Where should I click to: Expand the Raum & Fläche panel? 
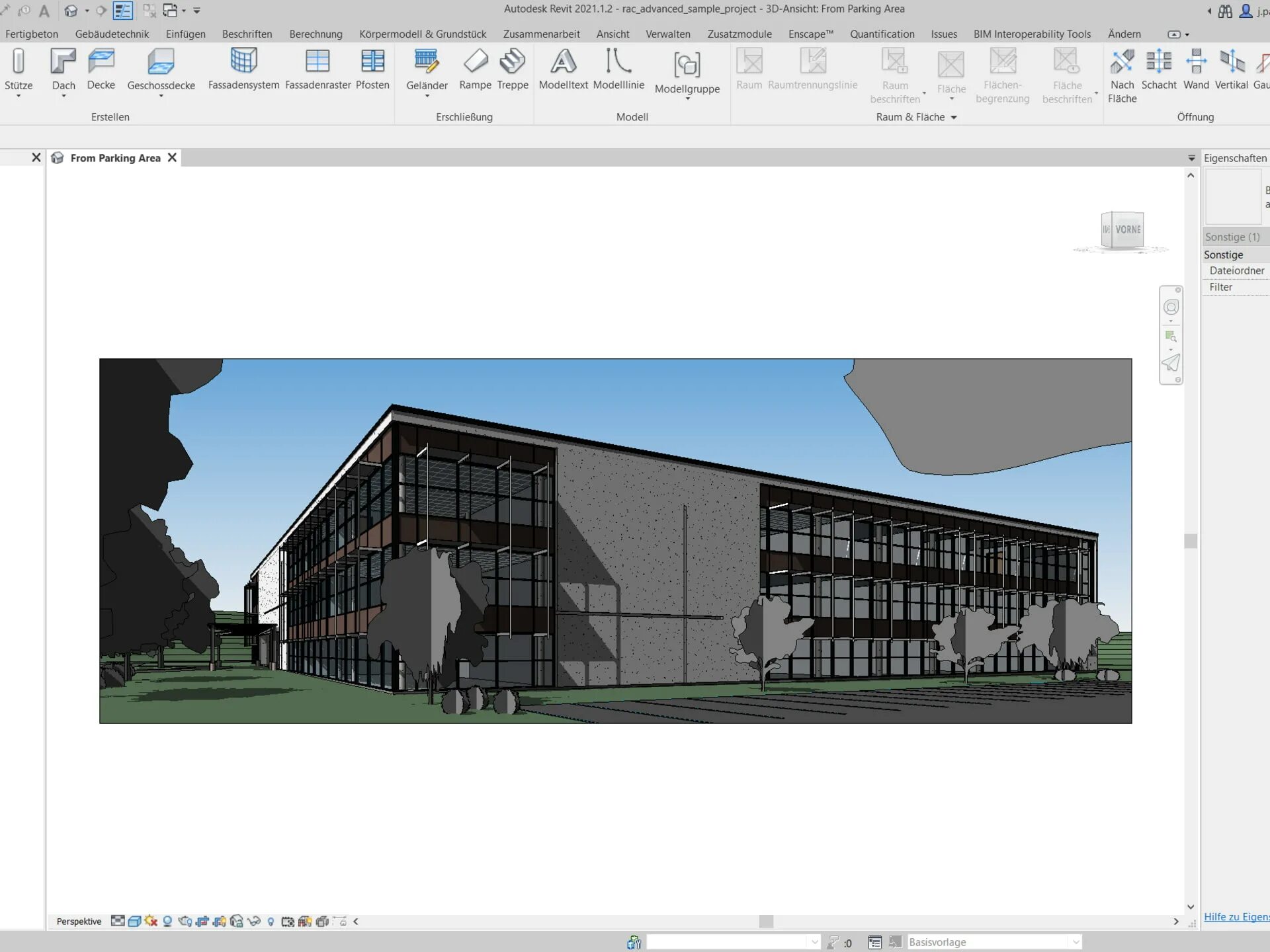[953, 117]
